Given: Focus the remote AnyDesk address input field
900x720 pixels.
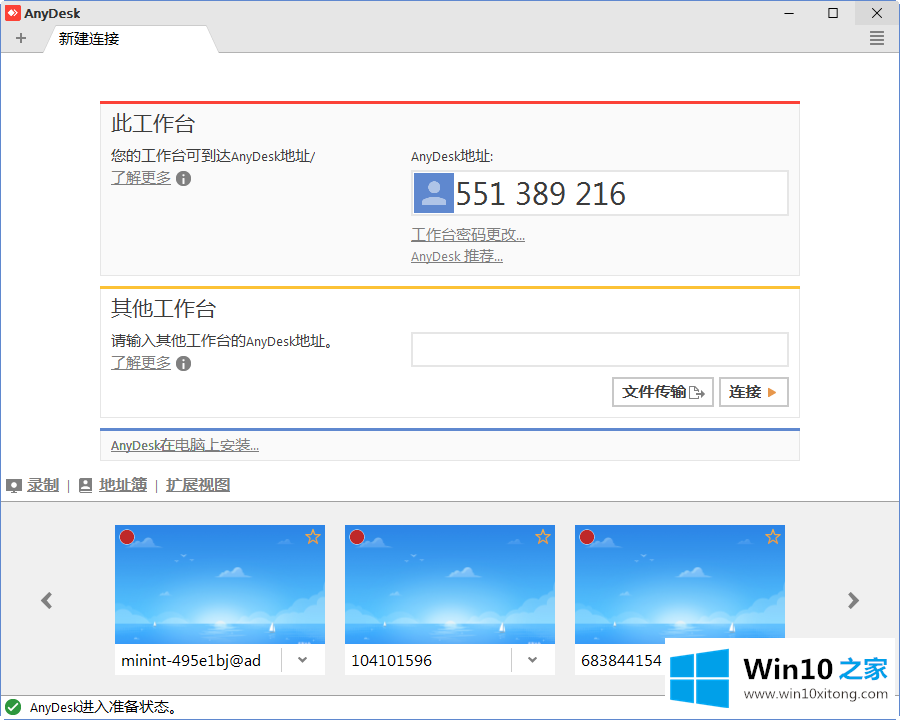Looking at the screenshot, I should (x=600, y=349).
